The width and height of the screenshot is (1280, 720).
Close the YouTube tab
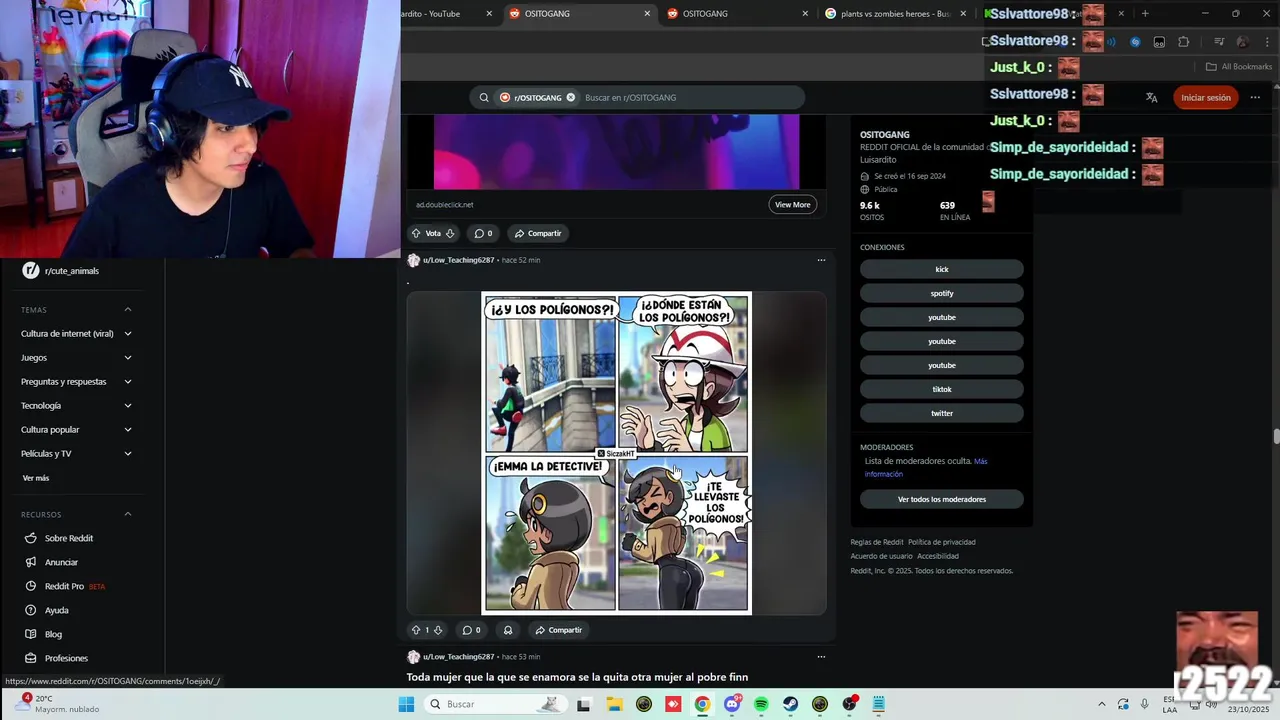[x=489, y=14]
